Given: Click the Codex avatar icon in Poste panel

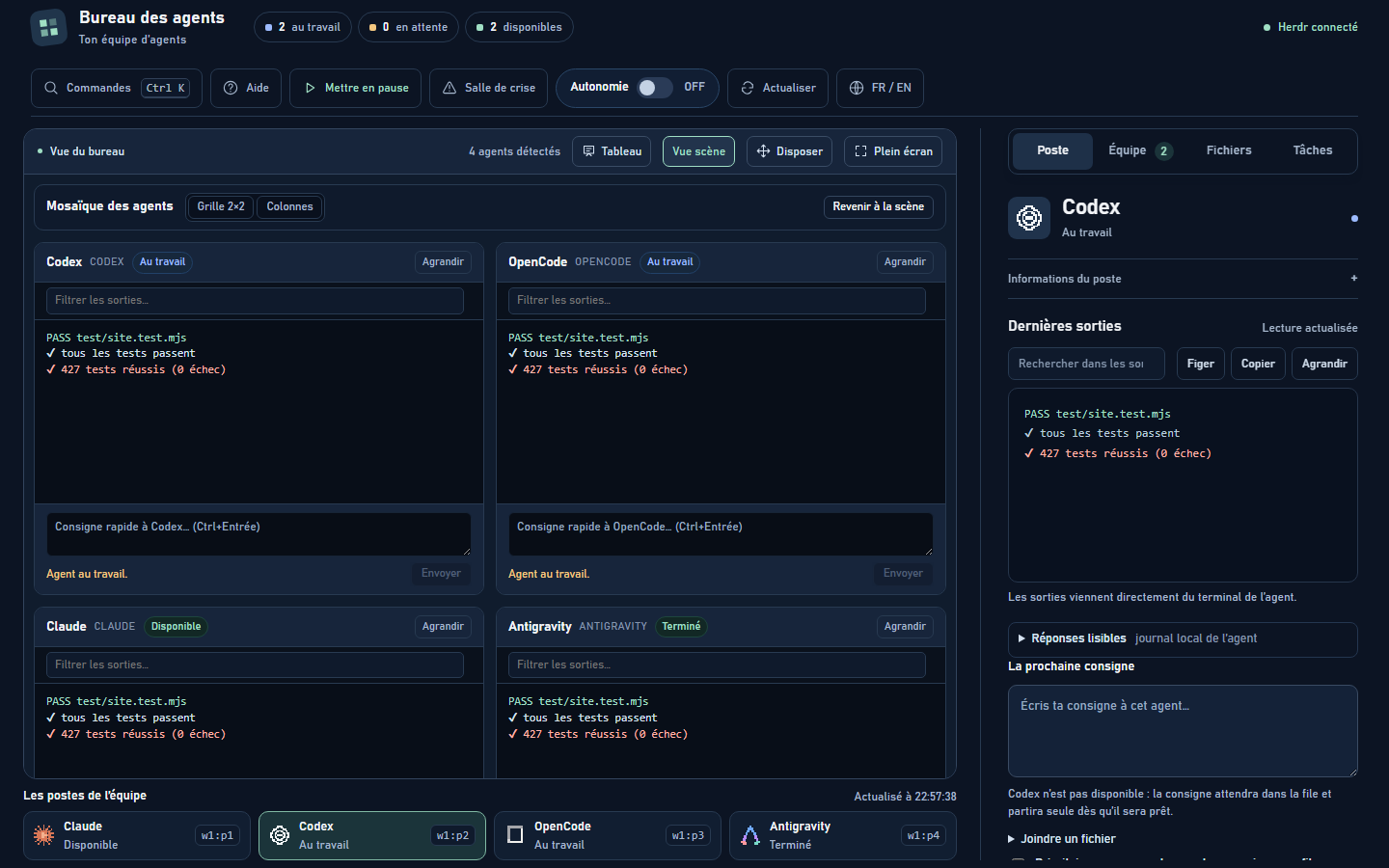Looking at the screenshot, I should (x=1029, y=218).
